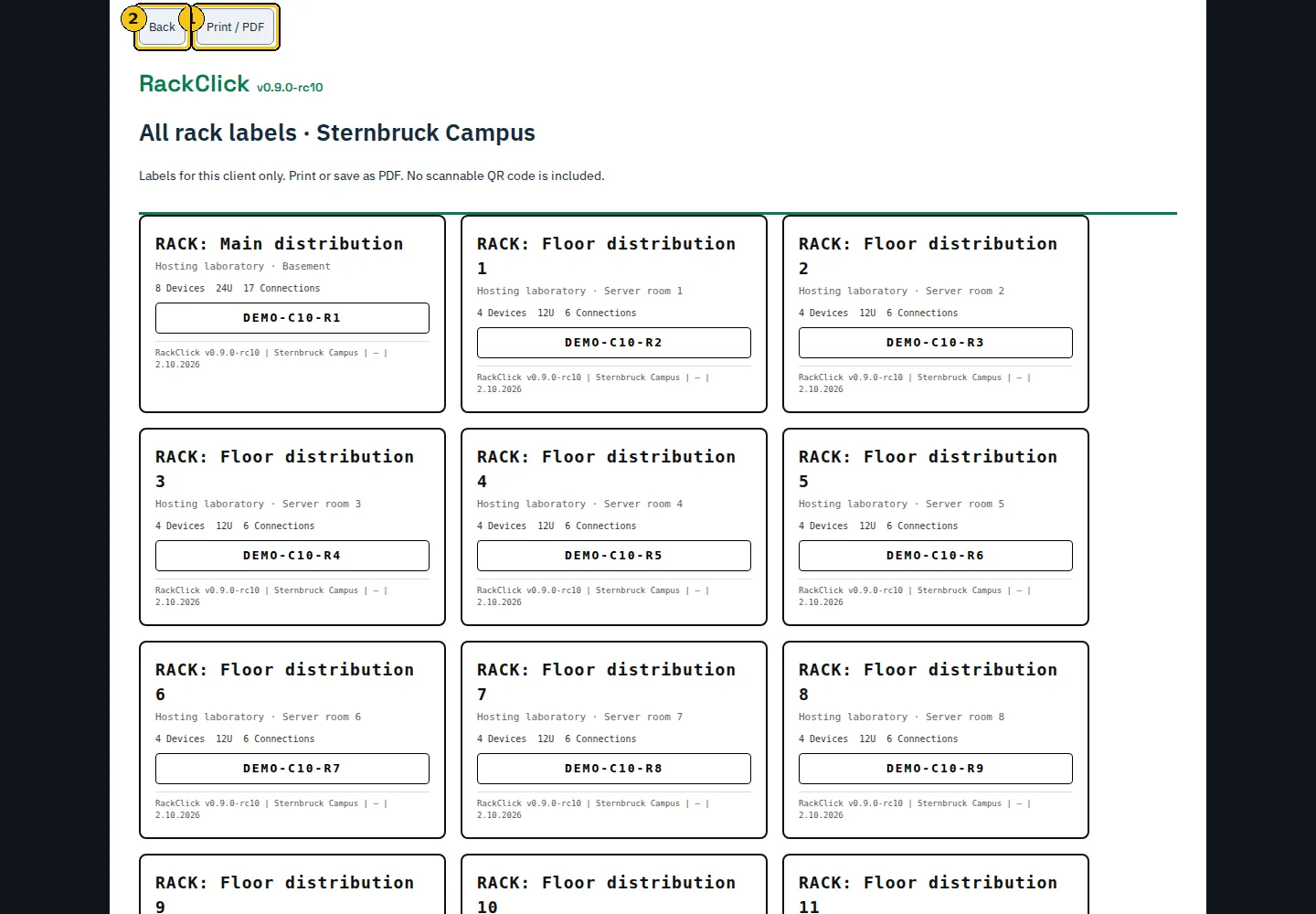This screenshot has width=1316, height=914.
Task: Click 'Hosting laboratory · Server room 3' text
Action: pos(259,505)
